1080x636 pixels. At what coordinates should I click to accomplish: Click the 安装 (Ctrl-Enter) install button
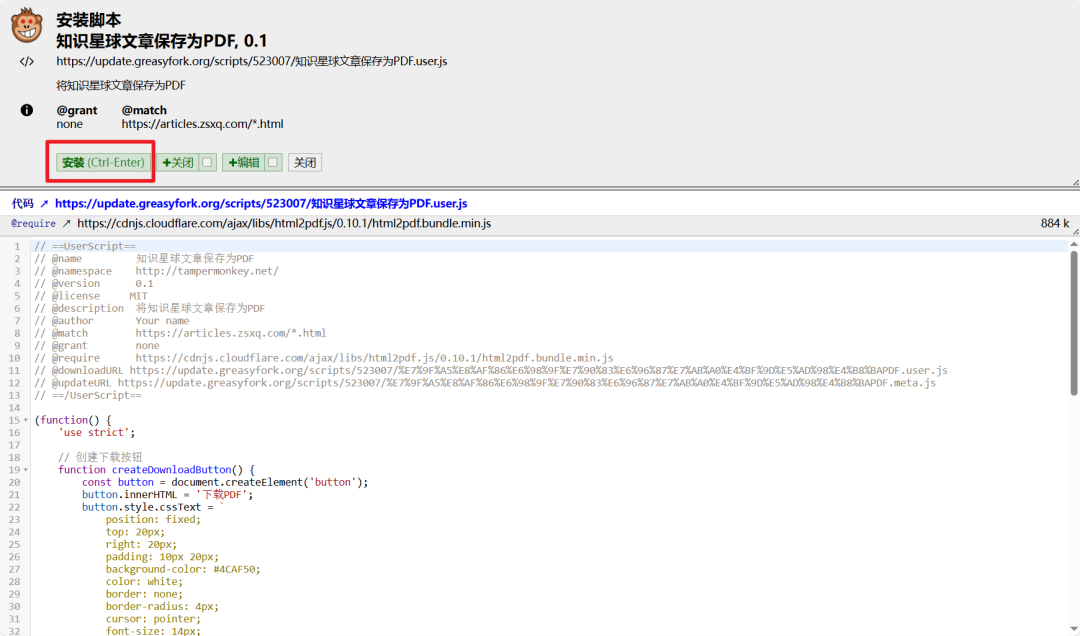[103, 163]
